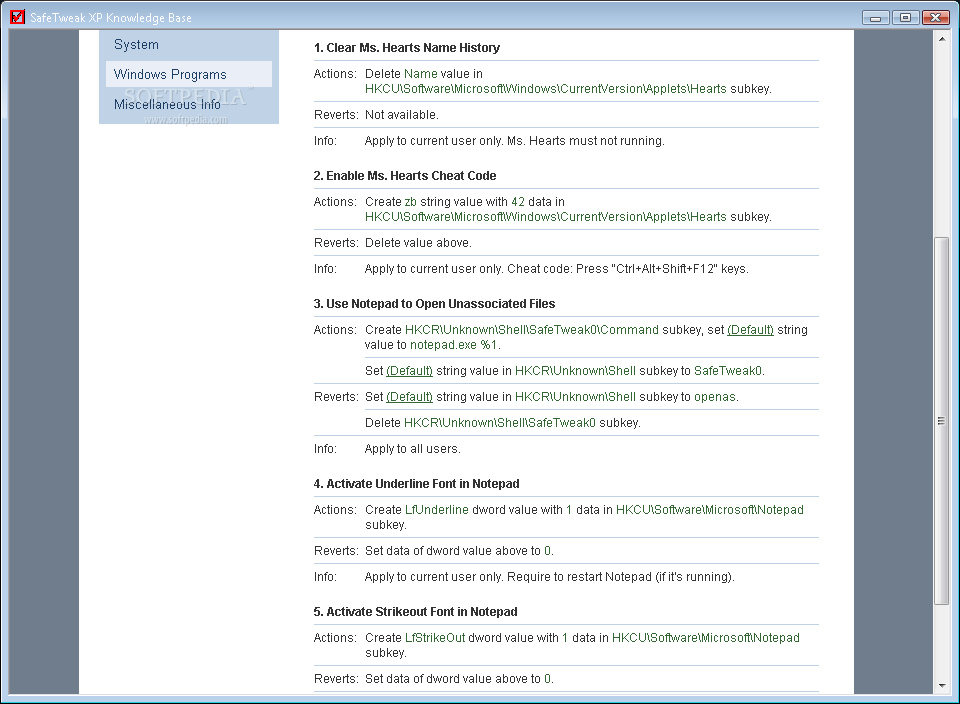
Task: Maximize the Knowledge Base window
Action: click(x=906, y=18)
